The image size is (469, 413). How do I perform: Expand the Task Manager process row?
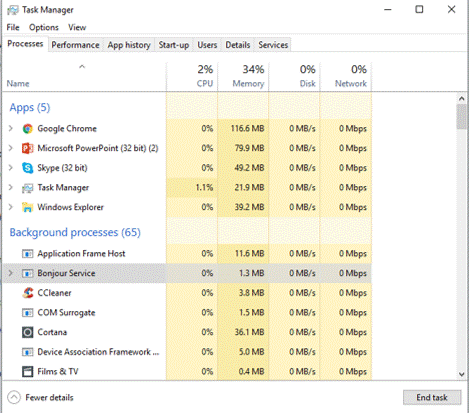11,187
